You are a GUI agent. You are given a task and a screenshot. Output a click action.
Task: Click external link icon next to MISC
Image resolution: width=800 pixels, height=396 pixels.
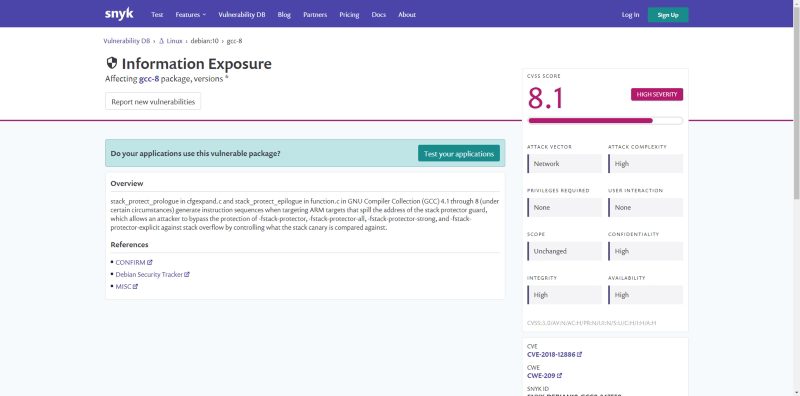click(x=135, y=287)
